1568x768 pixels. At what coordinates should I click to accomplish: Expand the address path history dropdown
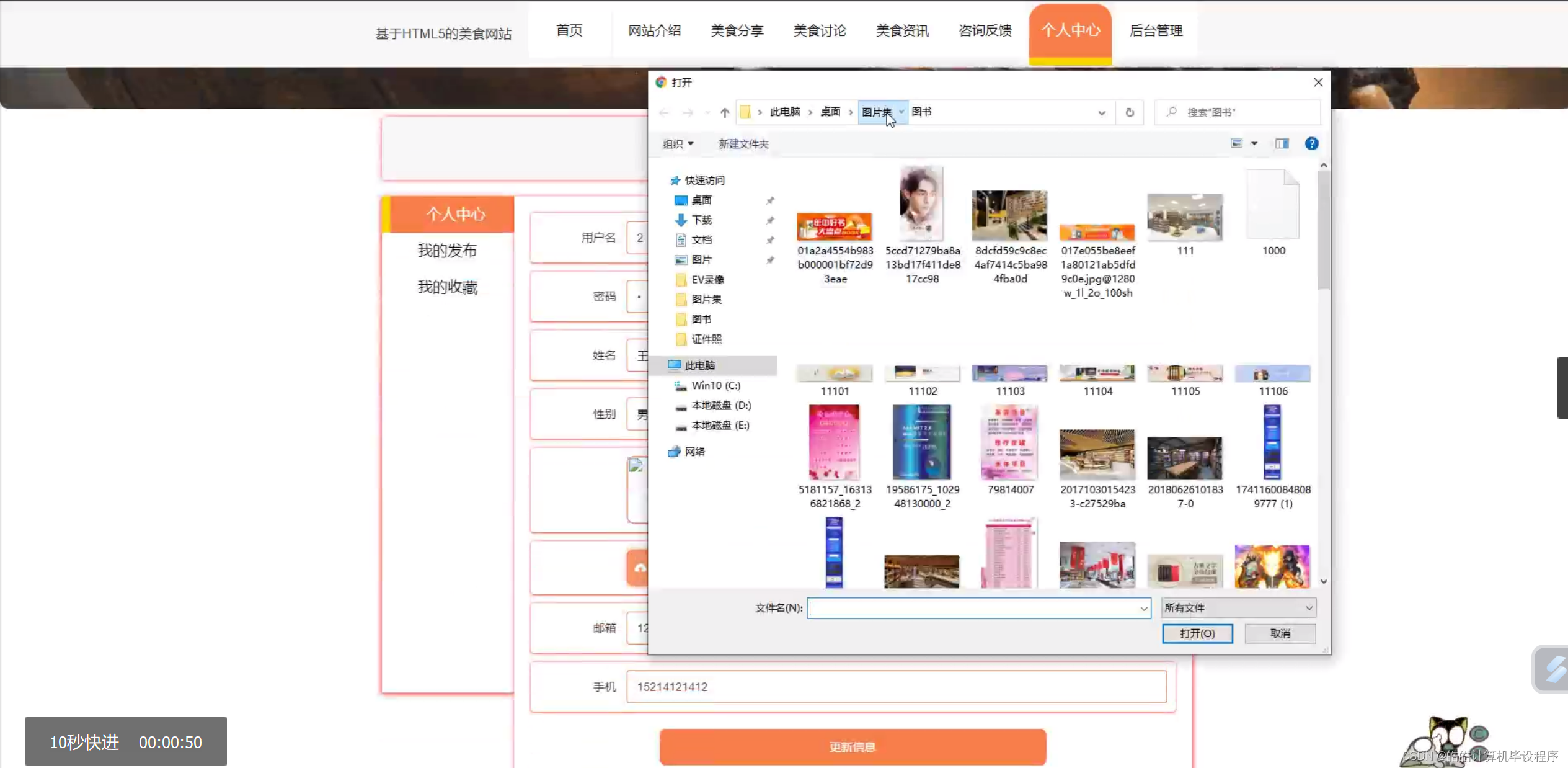pos(1101,112)
